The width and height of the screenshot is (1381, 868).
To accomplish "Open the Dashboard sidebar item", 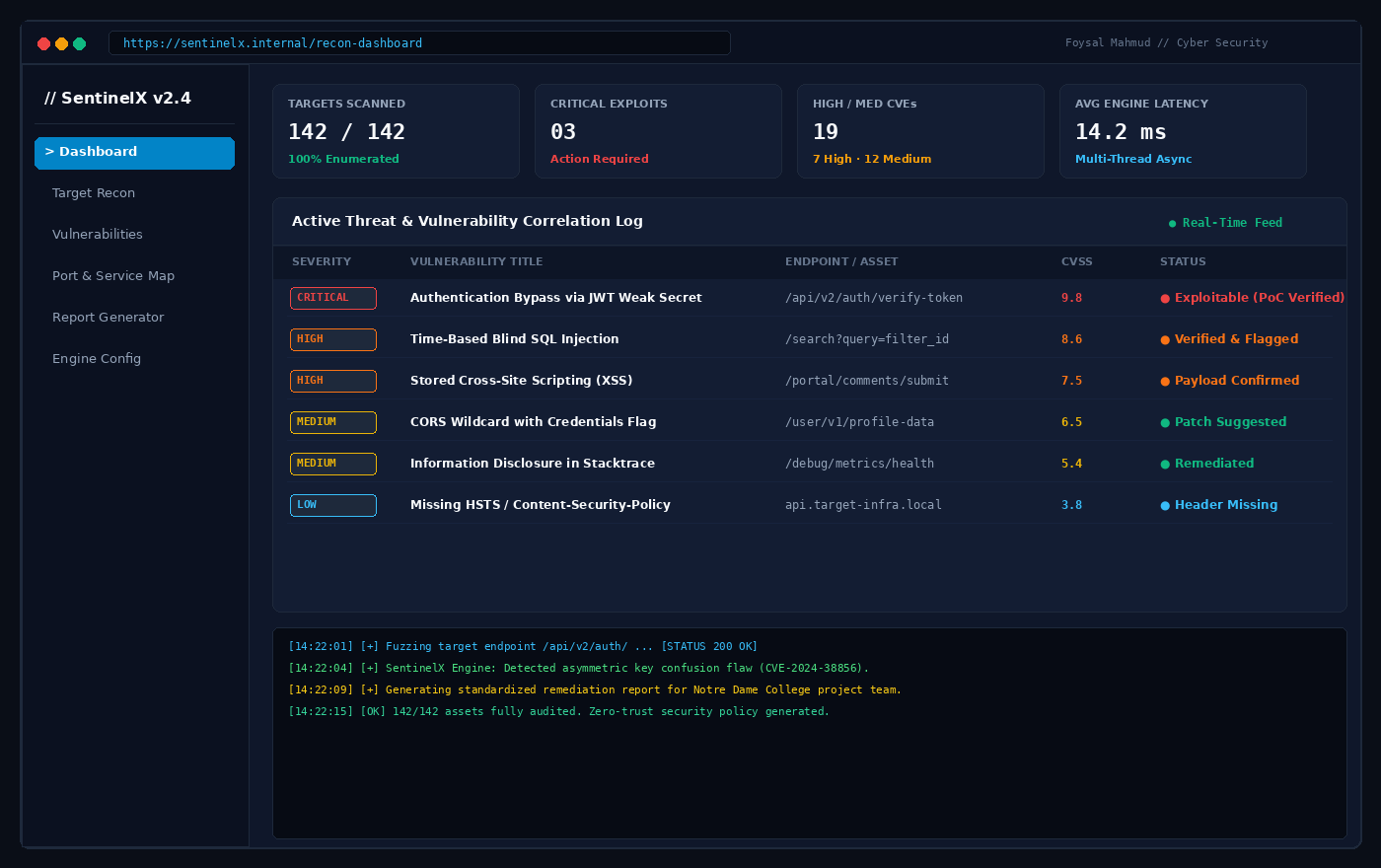I will pos(134,153).
